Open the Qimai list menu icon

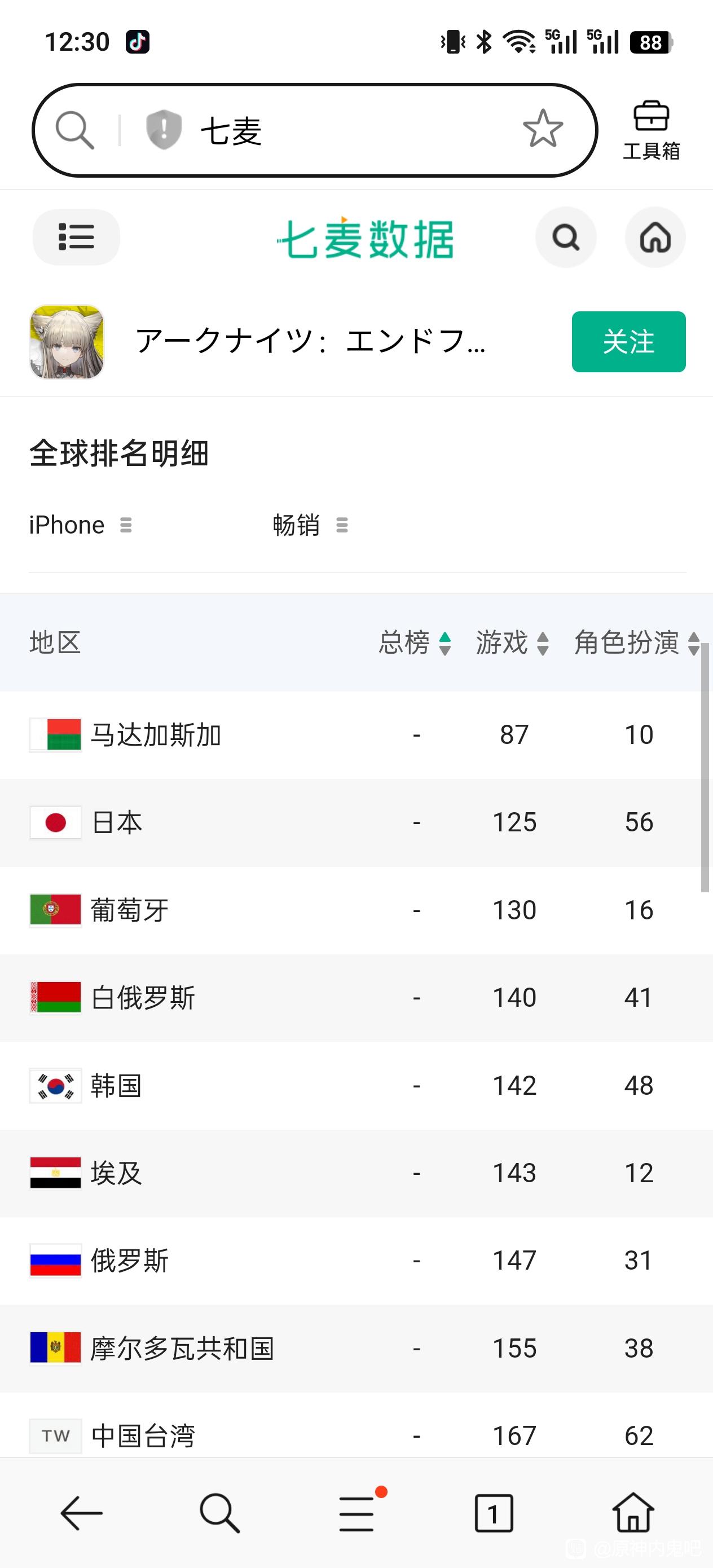pyautogui.click(x=76, y=237)
